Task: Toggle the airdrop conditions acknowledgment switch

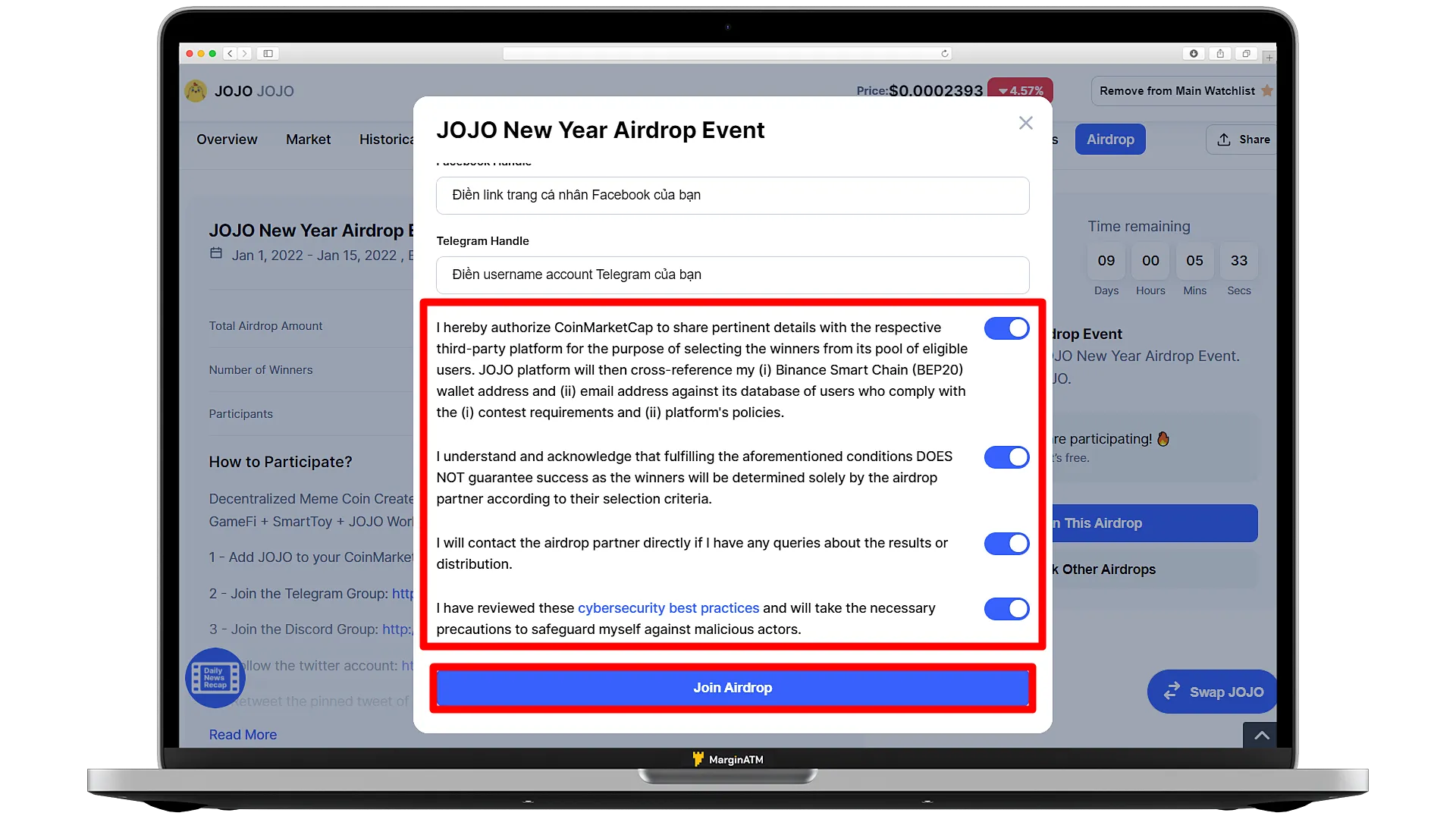Action: pos(1006,457)
